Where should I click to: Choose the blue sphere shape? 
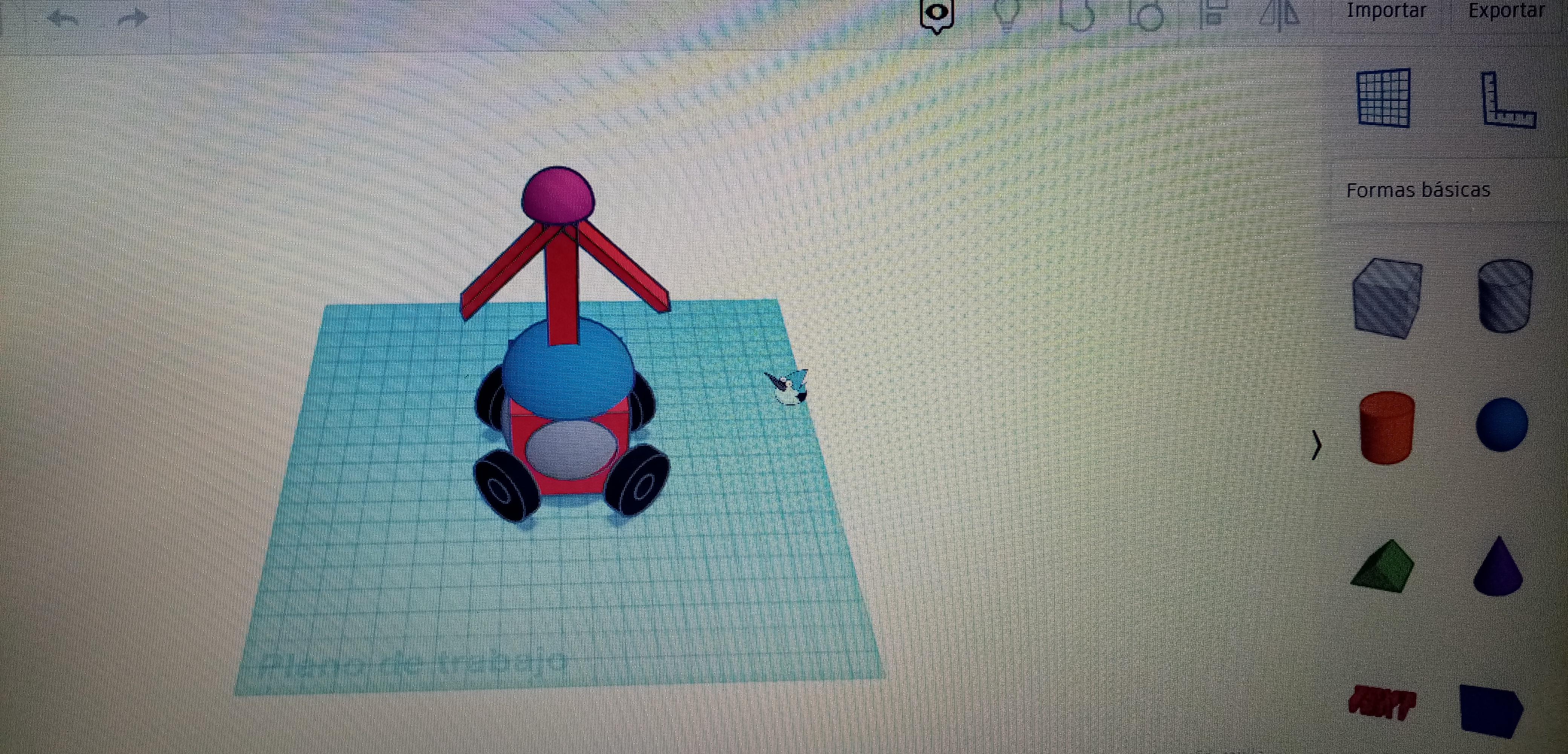[1502, 425]
